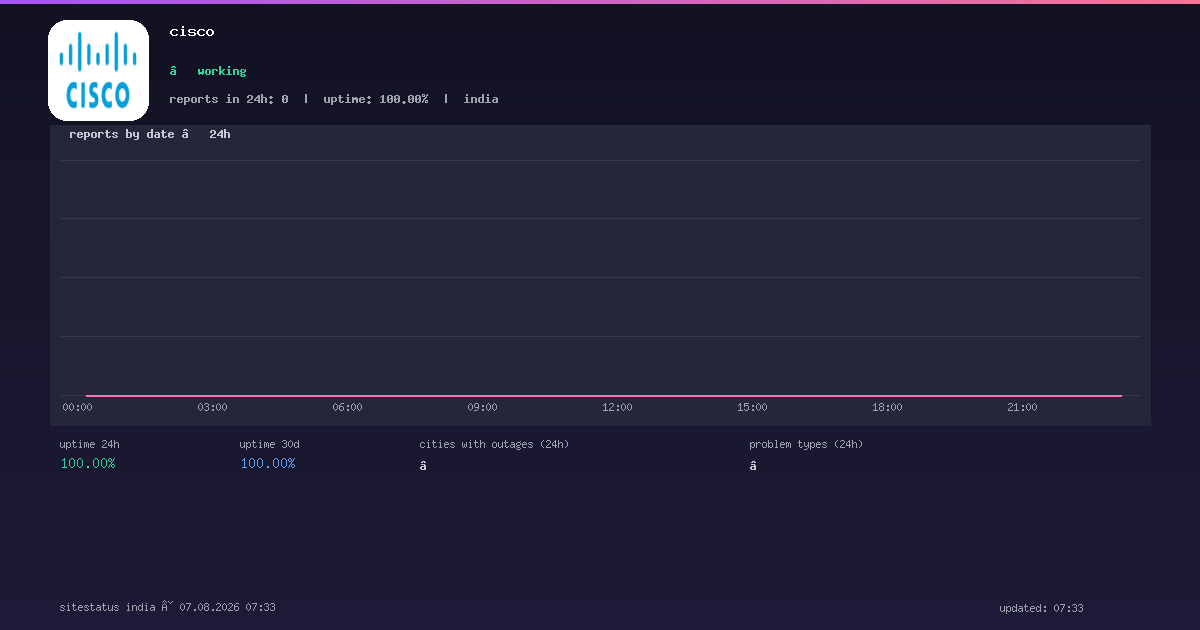Click the uptime 100.00% header text
The width and height of the screenshot is (1200, 630).
point(376,99)
